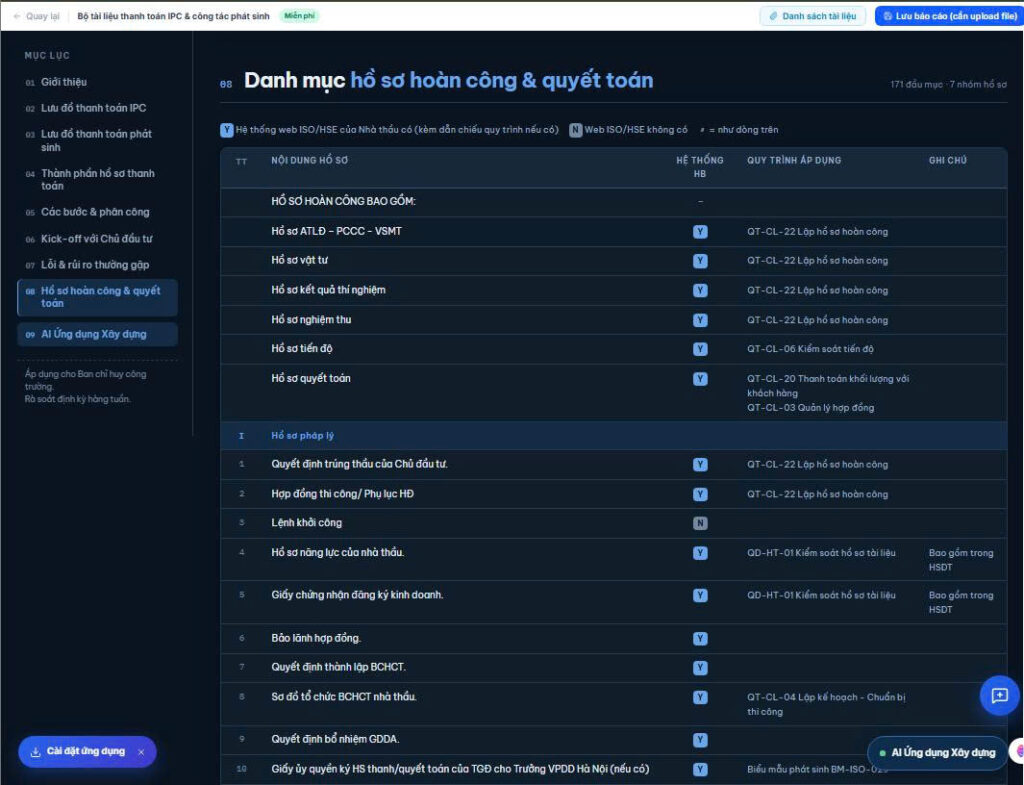This screenshot has width=1024, height=785.
Task: Click the QT-CL-06 Kiểm soát tiến độ cell
Action: (810, 349)
